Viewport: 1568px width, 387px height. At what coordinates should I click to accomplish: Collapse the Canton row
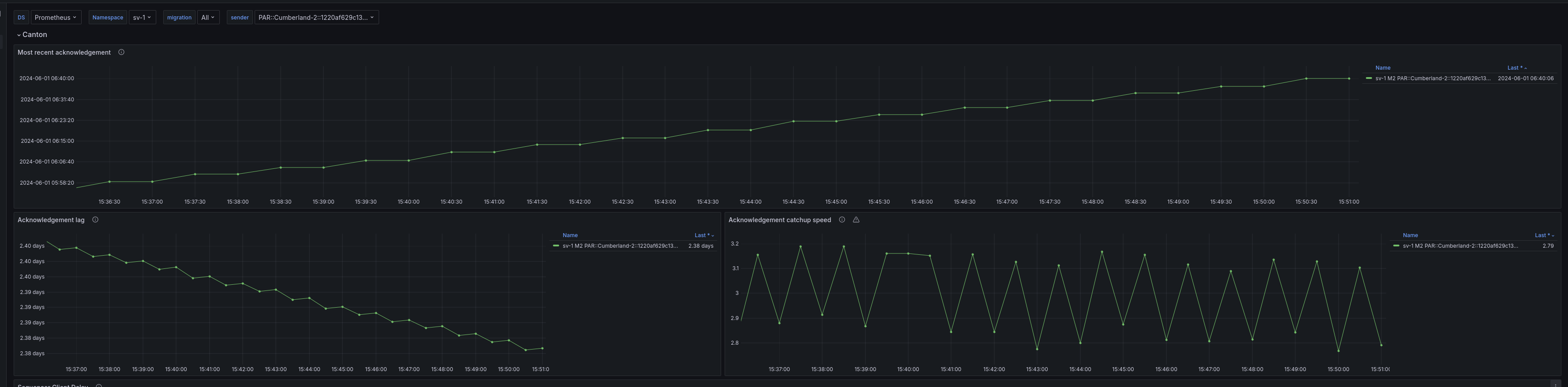tap(34, 35)
